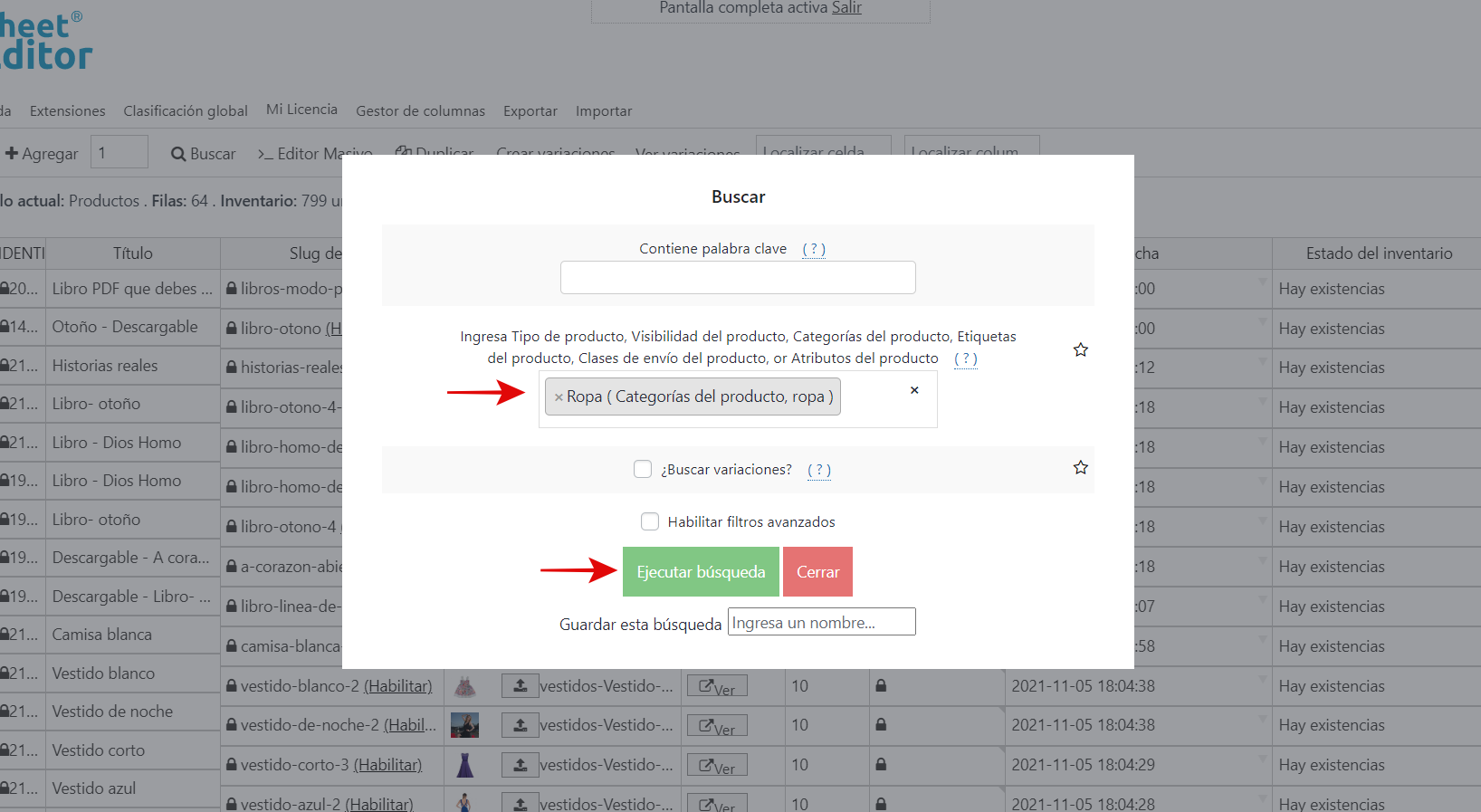Click the save-search name input

821,623
